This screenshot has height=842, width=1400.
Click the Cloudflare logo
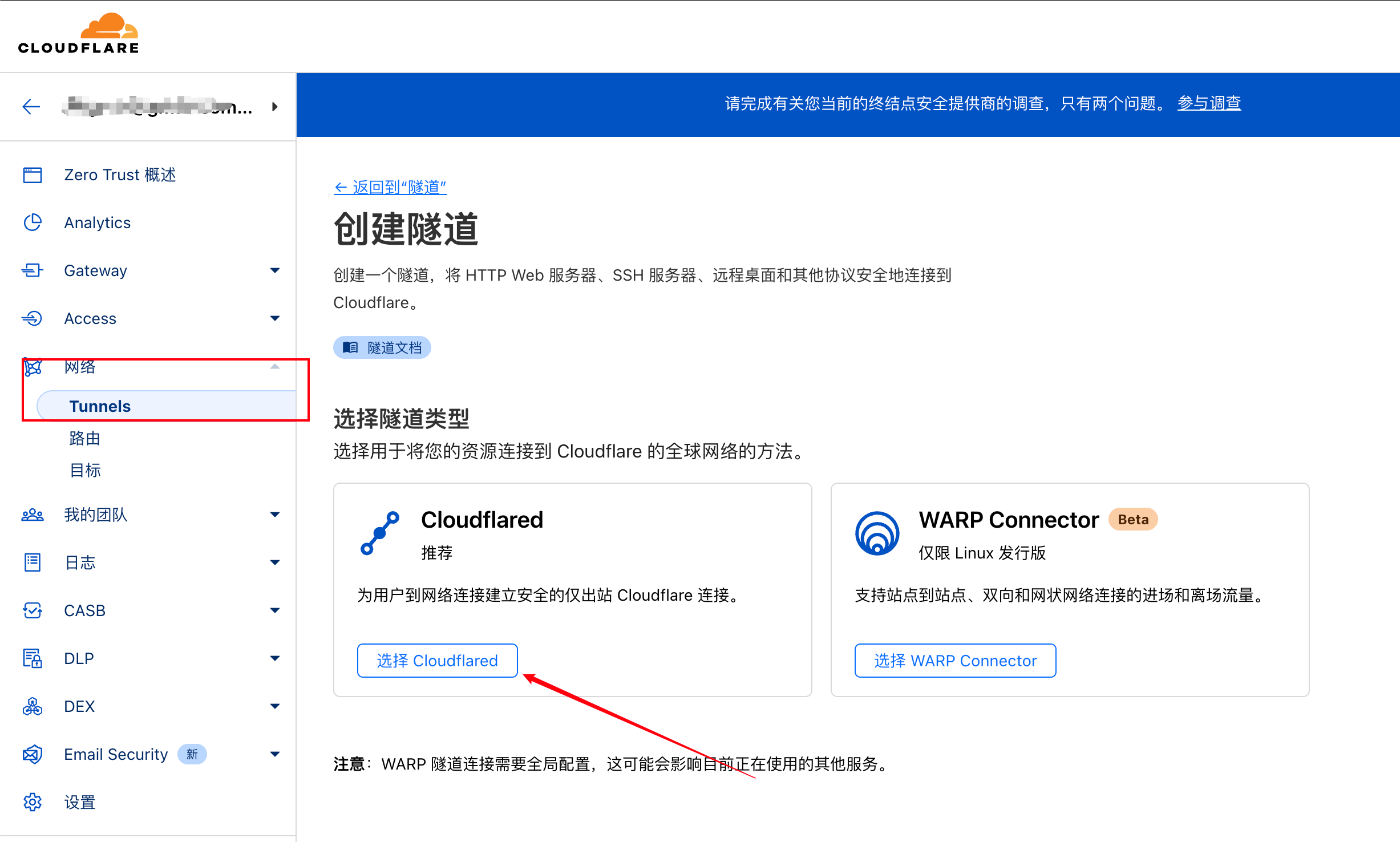tap(78, 34)
